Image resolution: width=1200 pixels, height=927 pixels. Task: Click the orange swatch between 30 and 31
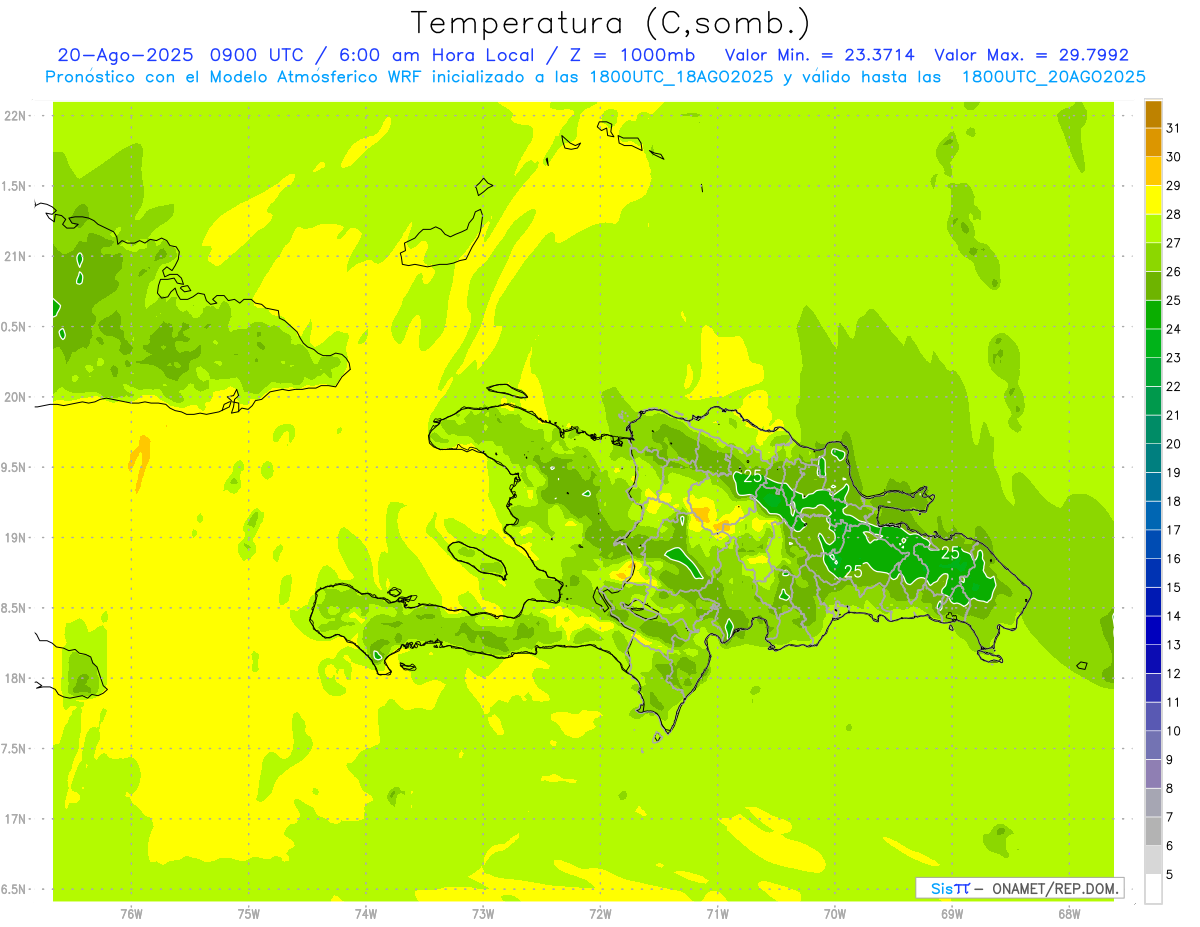tap(1153, 143)
